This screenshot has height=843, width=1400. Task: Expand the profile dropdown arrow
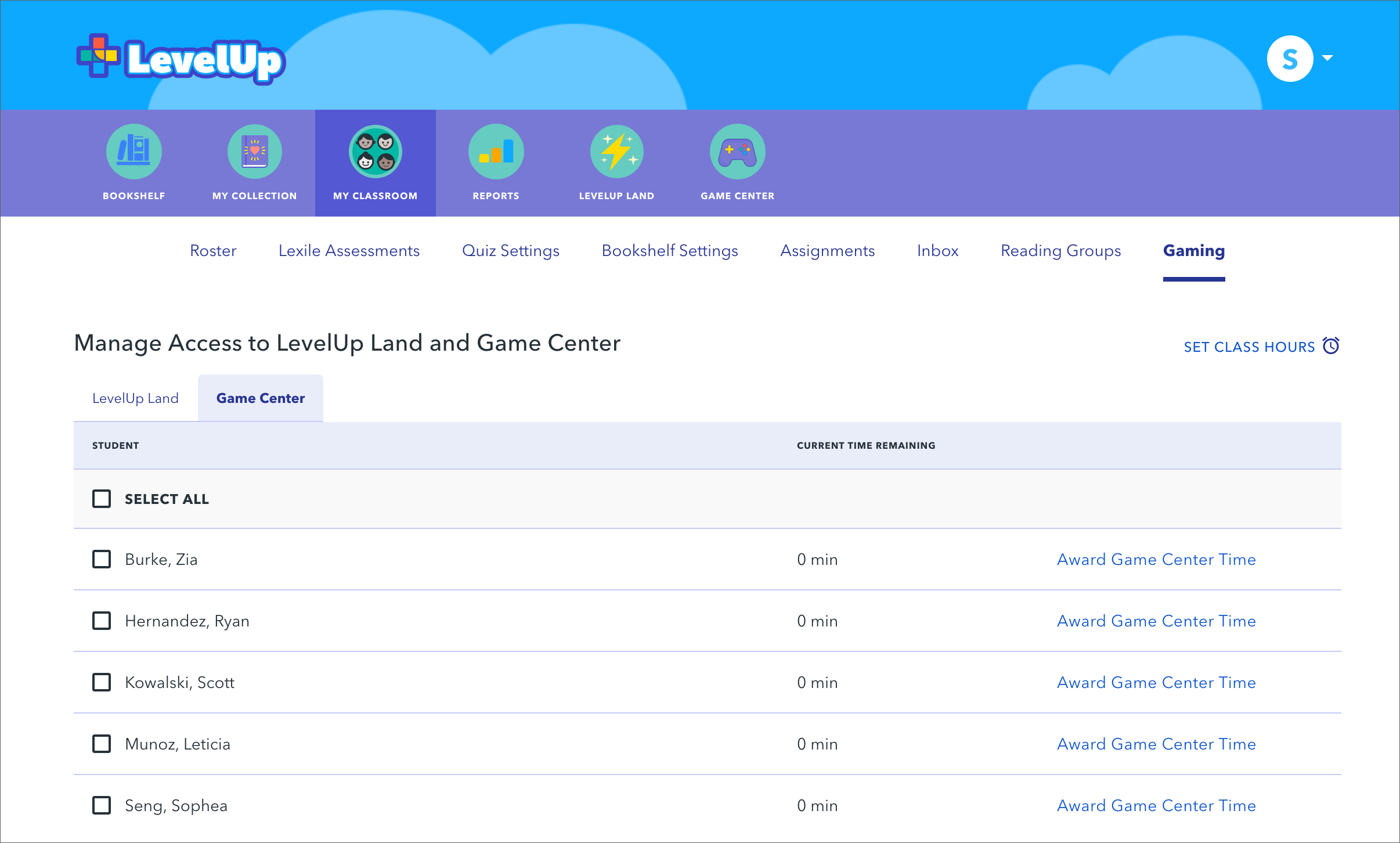pyautogui.click(x=1327, y=58)
